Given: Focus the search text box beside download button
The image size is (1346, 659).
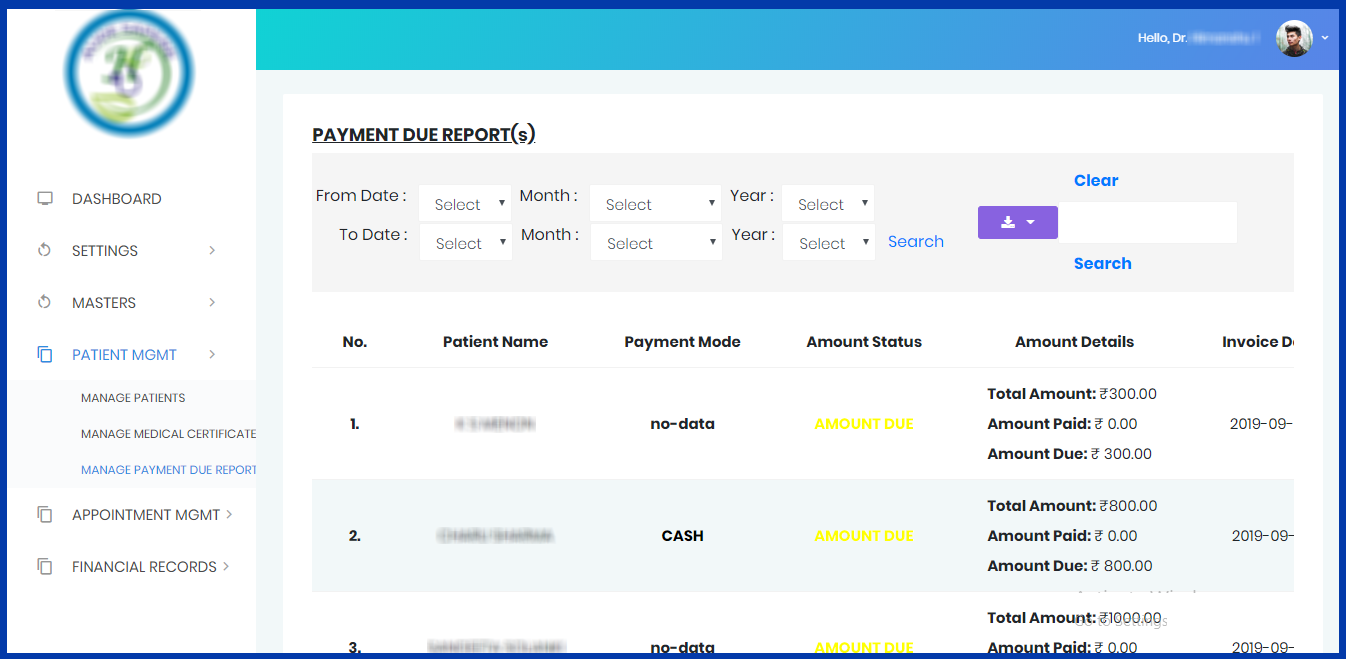Looking at the screenshot, I should coord(1147,222).
